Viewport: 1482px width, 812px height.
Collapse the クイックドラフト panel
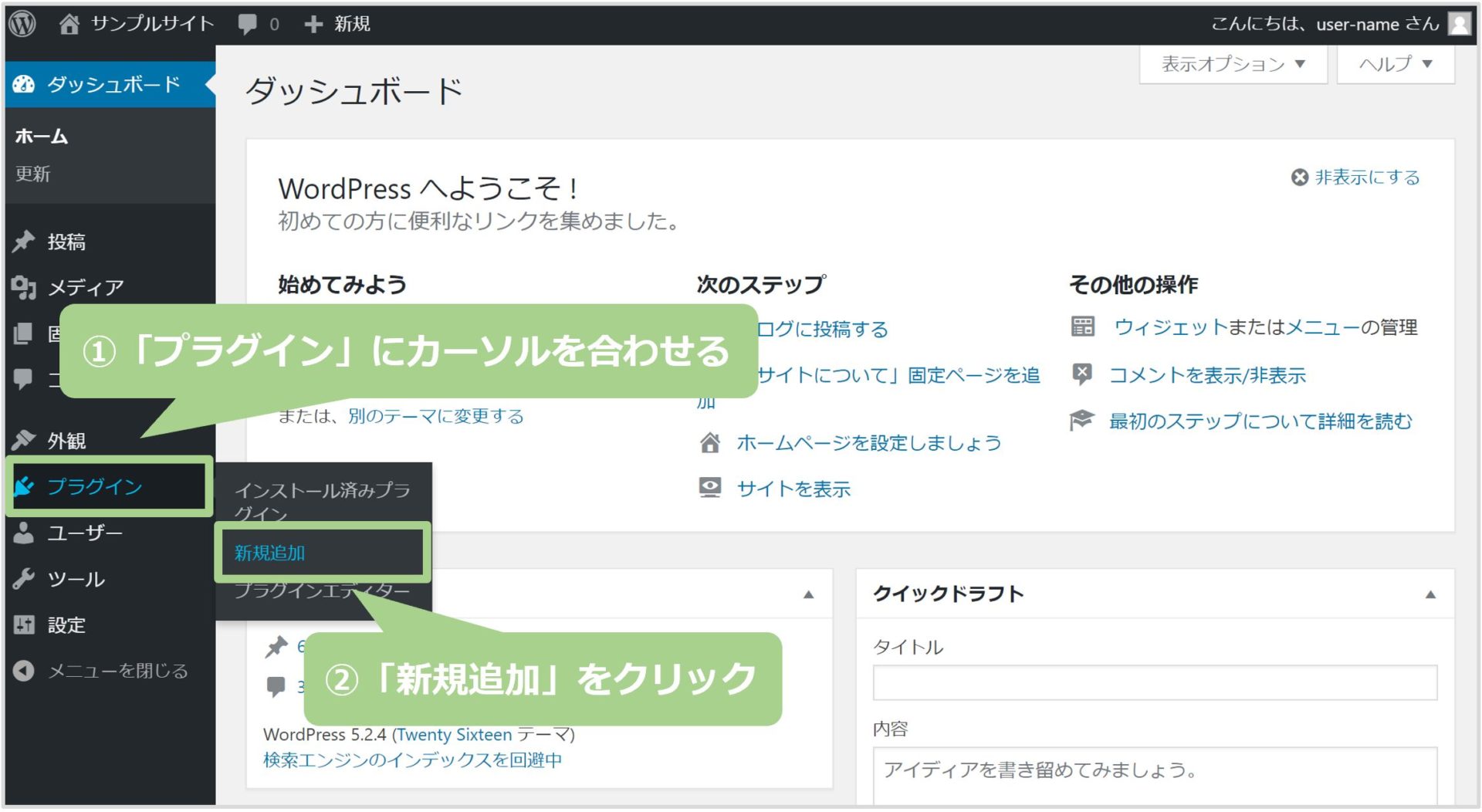point(1429,594)
